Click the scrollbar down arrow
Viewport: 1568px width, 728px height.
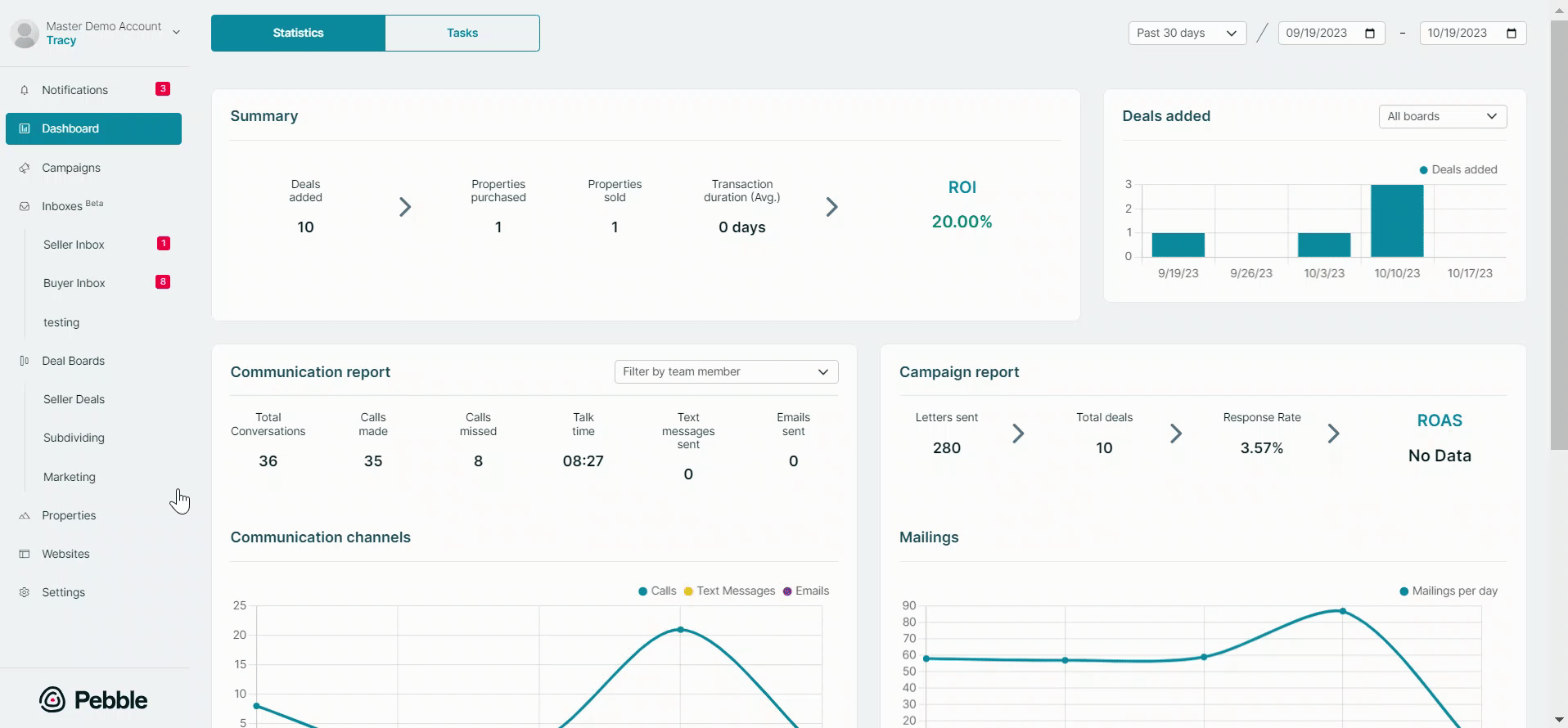tap(1559, 719)
